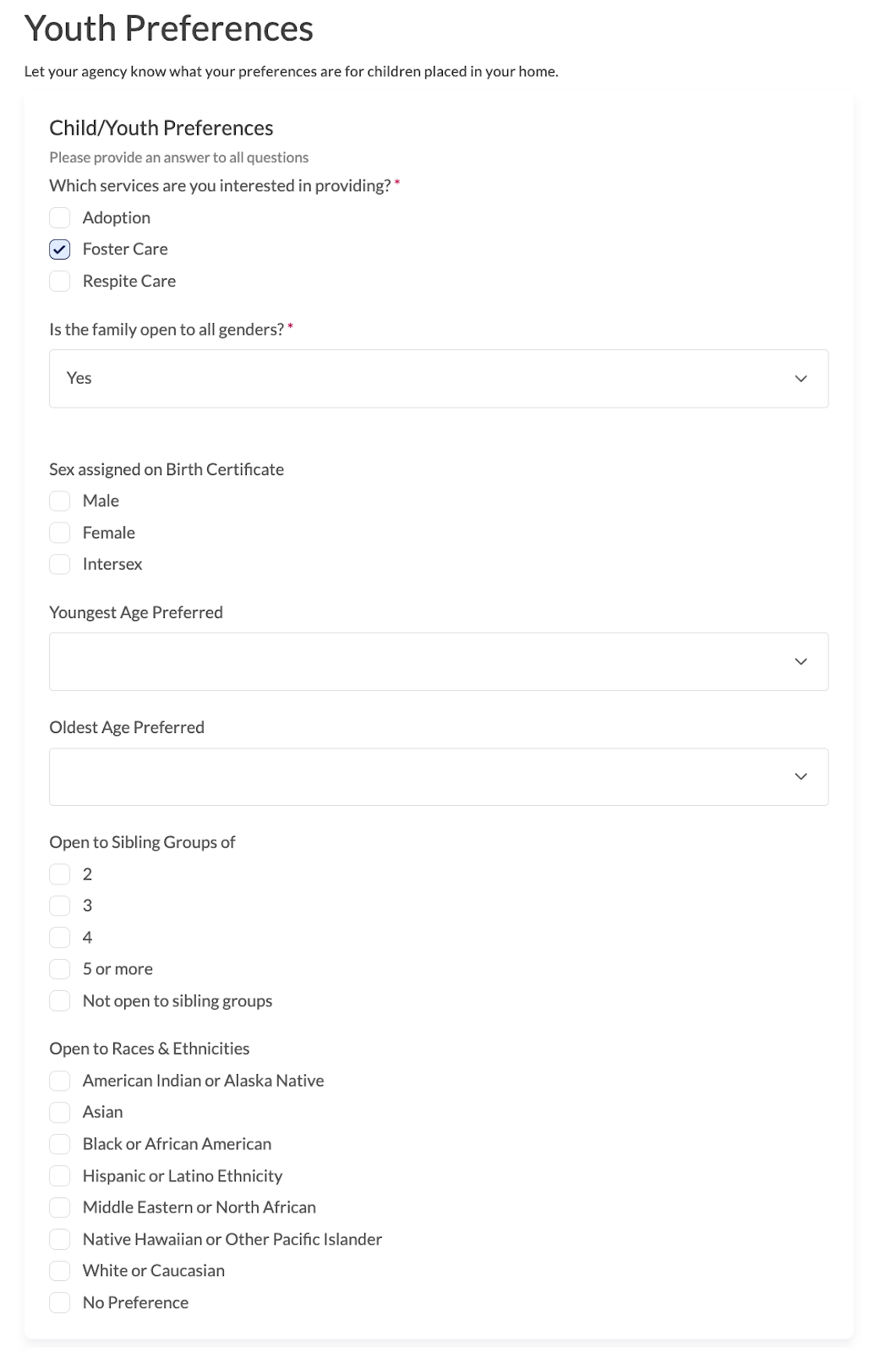Image resolution: width=896 pixels, height=1353 pixels.
Task: Enable sibling groups of 2
Action: click(x=60, y=874)
